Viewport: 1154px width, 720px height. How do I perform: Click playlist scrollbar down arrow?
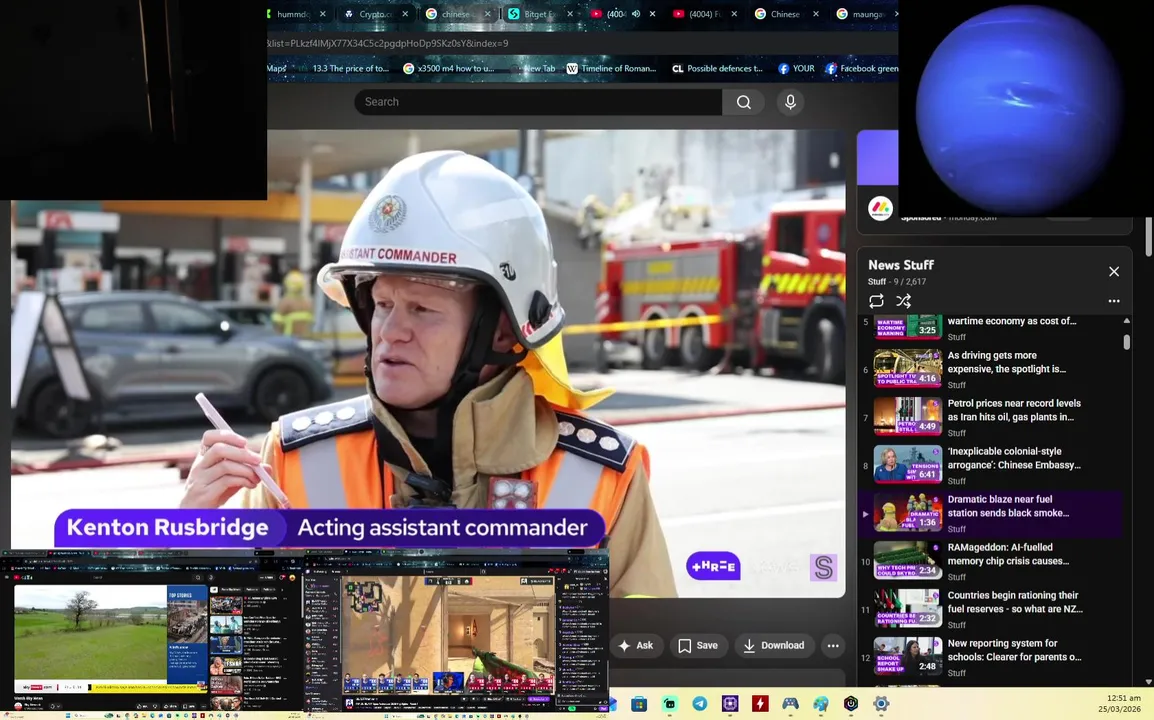pos(1127,681)
